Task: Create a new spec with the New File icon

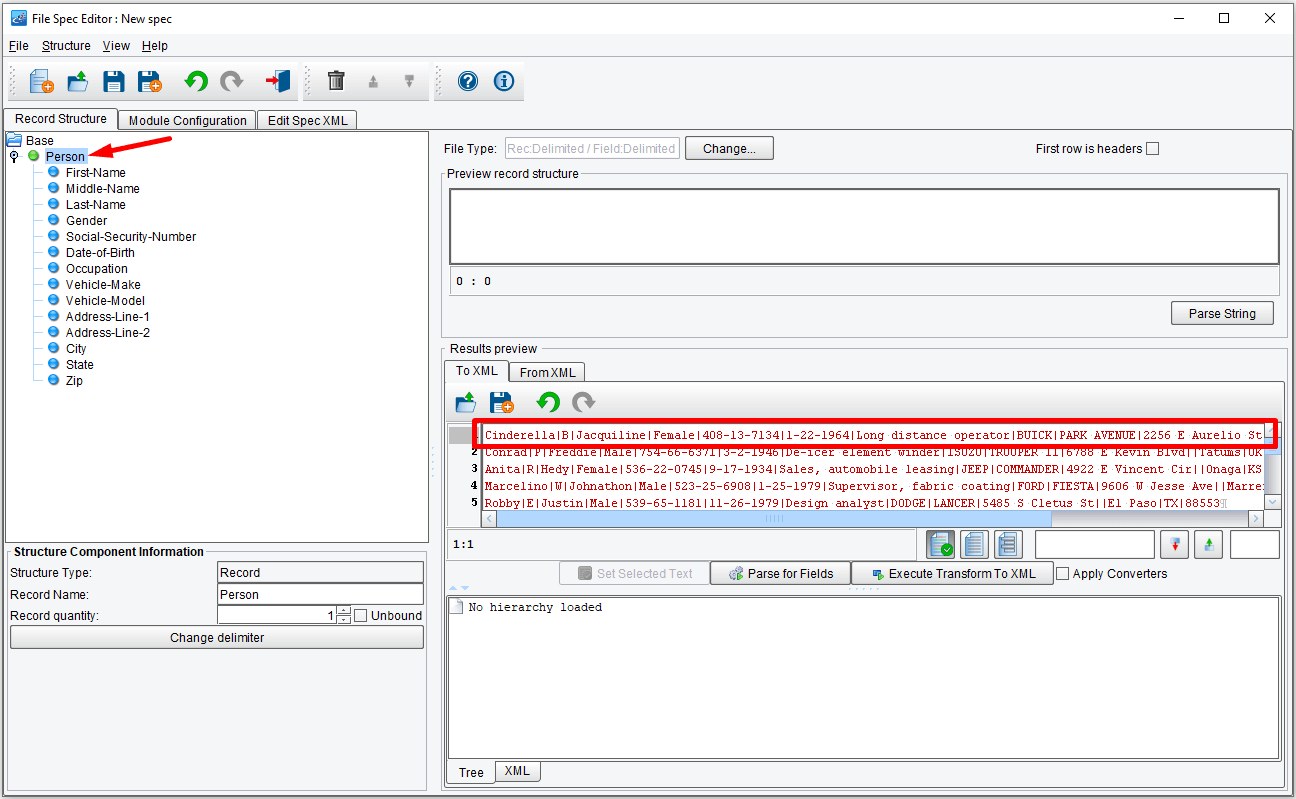Action: click(41, 81)
